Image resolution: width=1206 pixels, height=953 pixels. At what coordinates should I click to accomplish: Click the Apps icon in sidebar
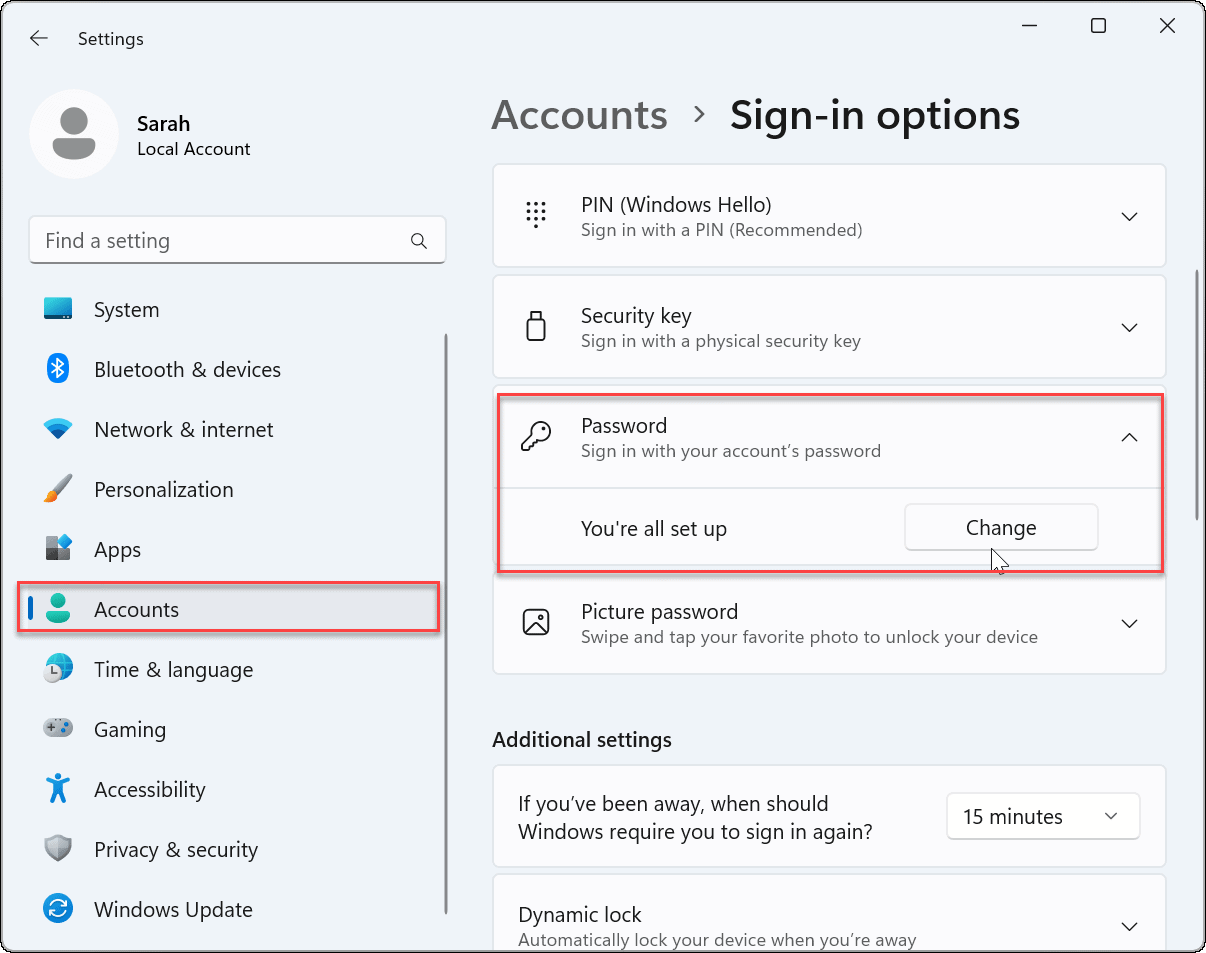coord(58,549)
